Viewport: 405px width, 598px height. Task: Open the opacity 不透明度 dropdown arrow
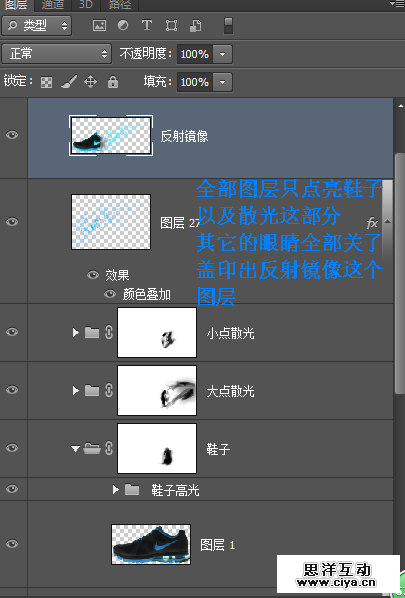click(223, 54)
